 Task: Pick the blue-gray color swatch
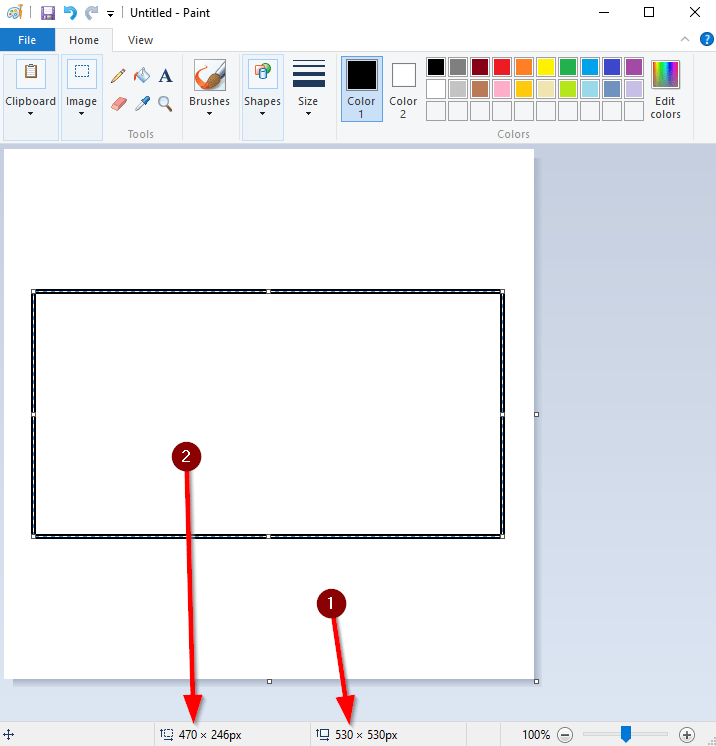click(x=612, y=89)
